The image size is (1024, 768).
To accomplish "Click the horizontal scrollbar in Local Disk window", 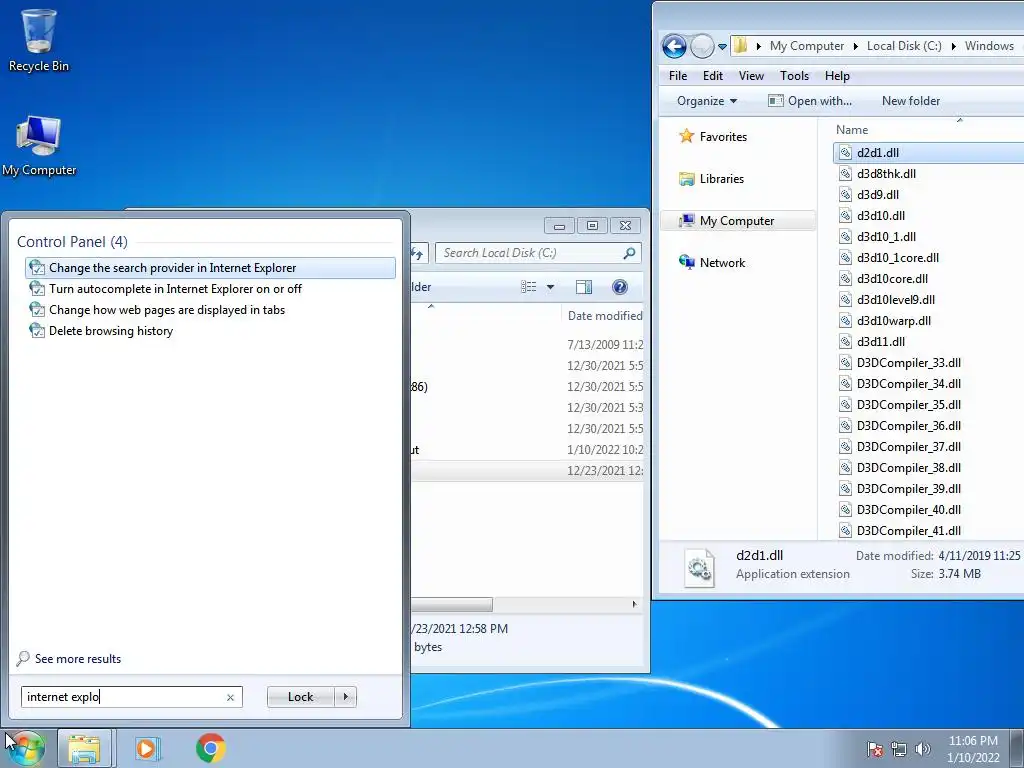I will (x=452, y=604).
